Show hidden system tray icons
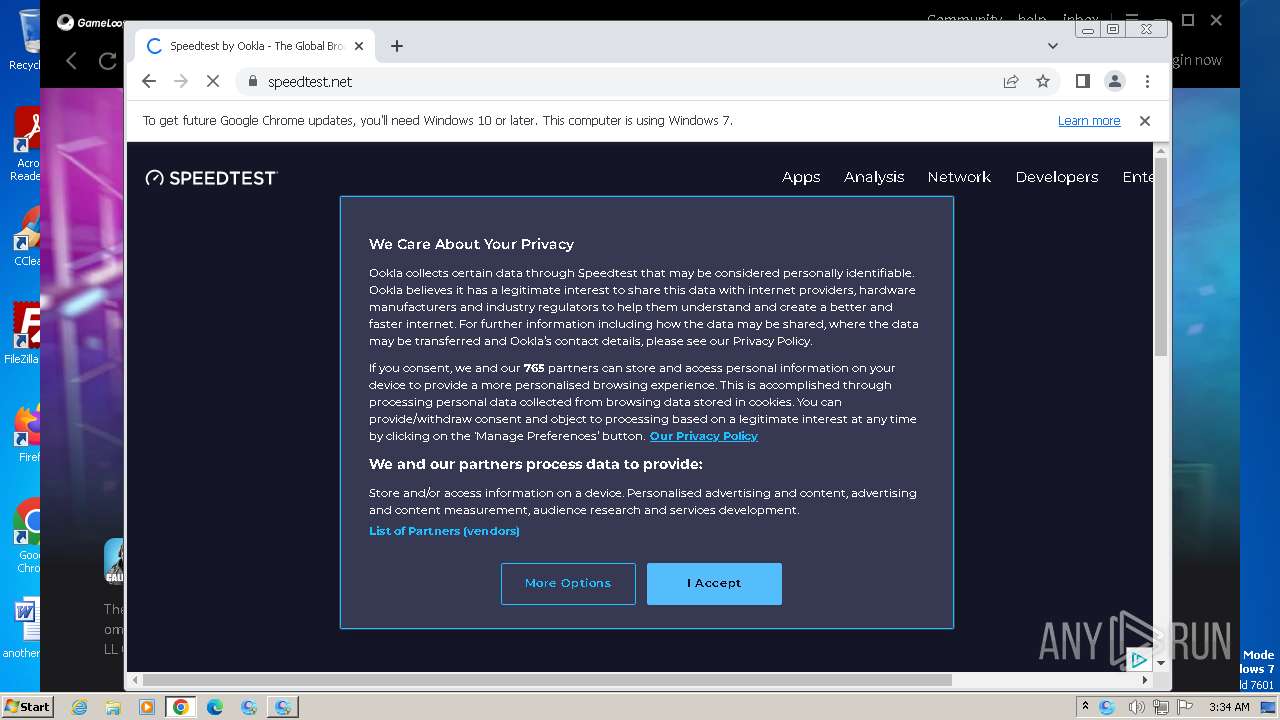This screenshot has height=720, width=1280. pyautogui.click(x=1085, y=707)
